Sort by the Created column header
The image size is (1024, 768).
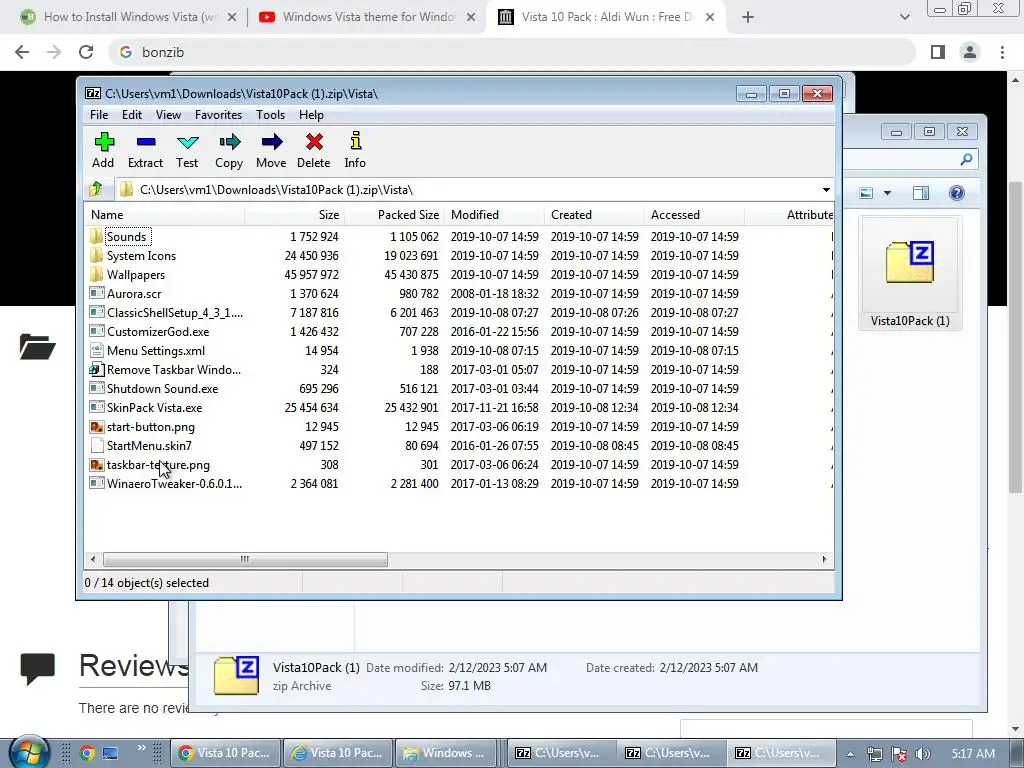(594, 215)
